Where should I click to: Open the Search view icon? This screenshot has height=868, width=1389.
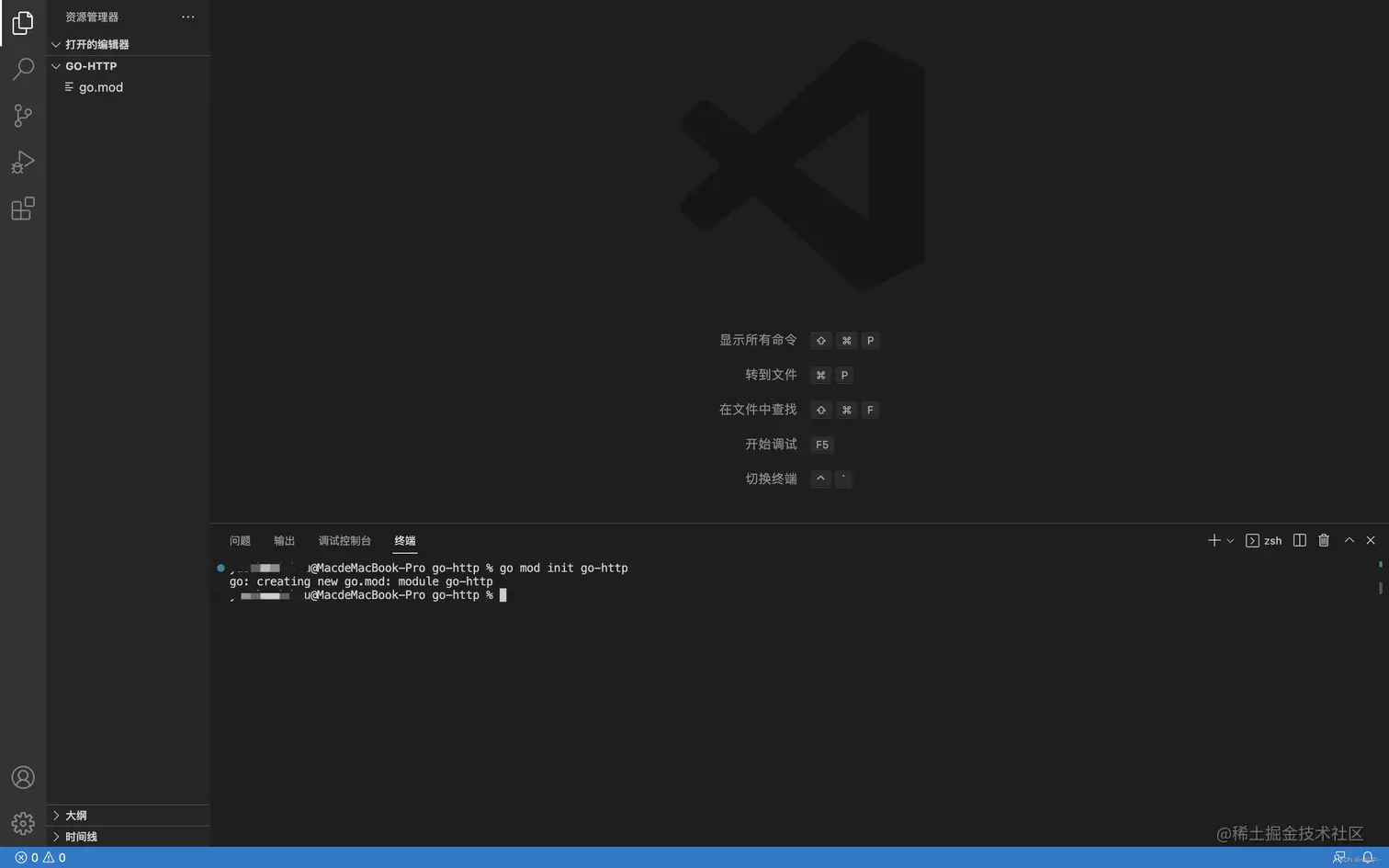coord(23,69)
